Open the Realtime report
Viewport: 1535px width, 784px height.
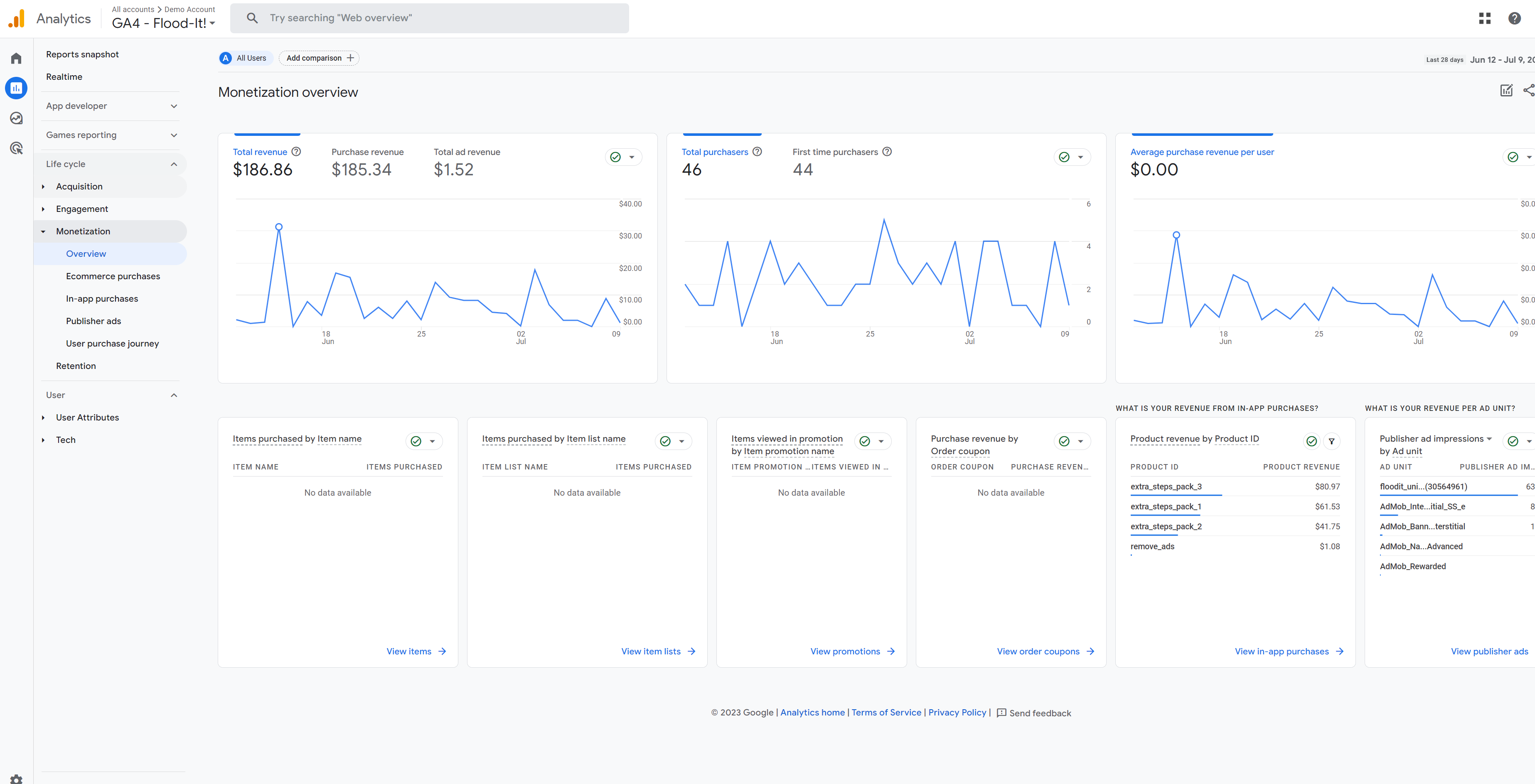pos(64,77)
